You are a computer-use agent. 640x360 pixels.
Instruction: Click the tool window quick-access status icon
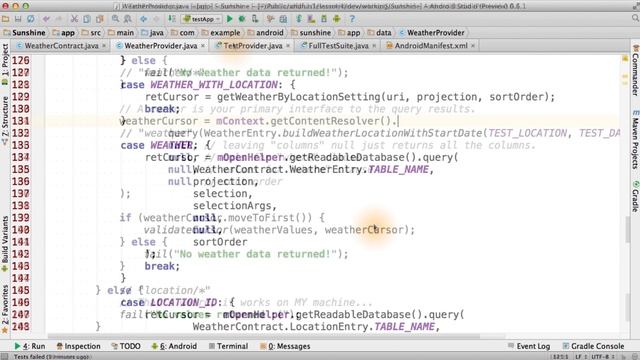[4, 356]
